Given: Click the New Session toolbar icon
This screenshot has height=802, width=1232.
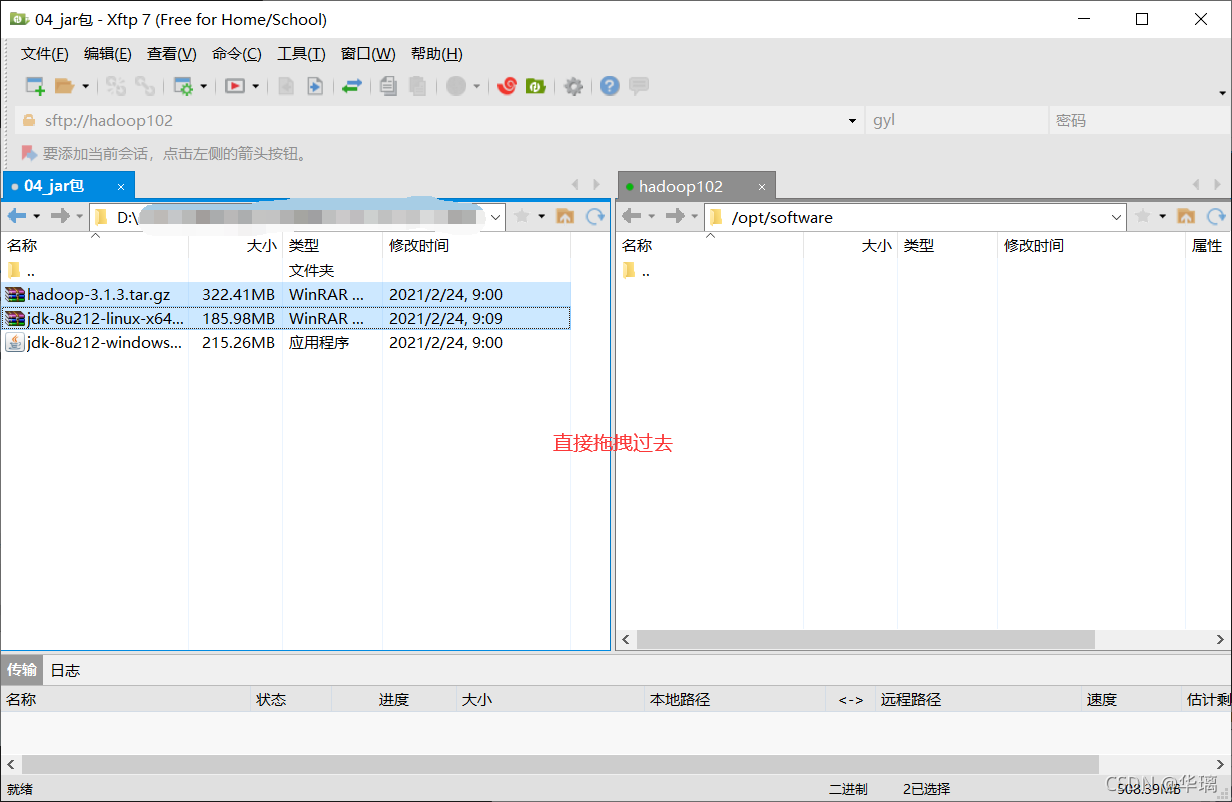Looking at the screenshot, I should (35, 86).
